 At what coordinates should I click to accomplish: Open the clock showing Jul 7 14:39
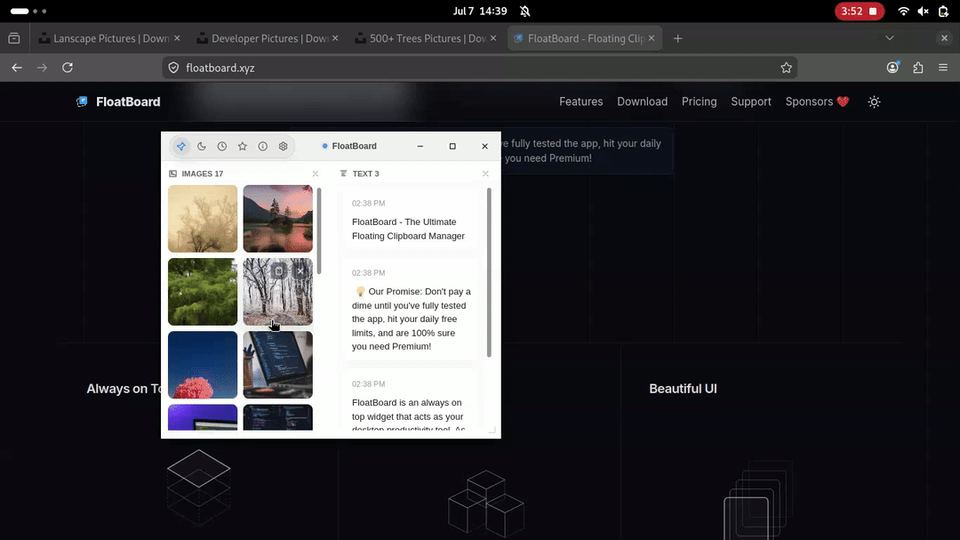480,11
